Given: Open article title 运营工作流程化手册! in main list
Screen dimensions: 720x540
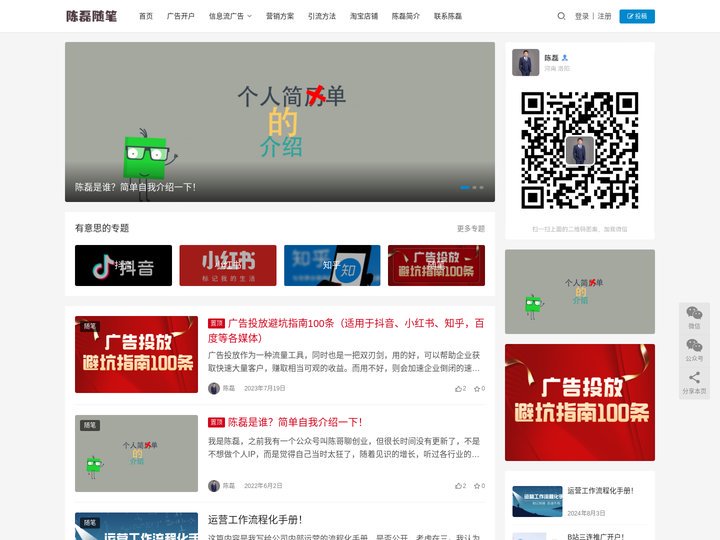Looking at the screenshot, I should (x=255, y=520).
